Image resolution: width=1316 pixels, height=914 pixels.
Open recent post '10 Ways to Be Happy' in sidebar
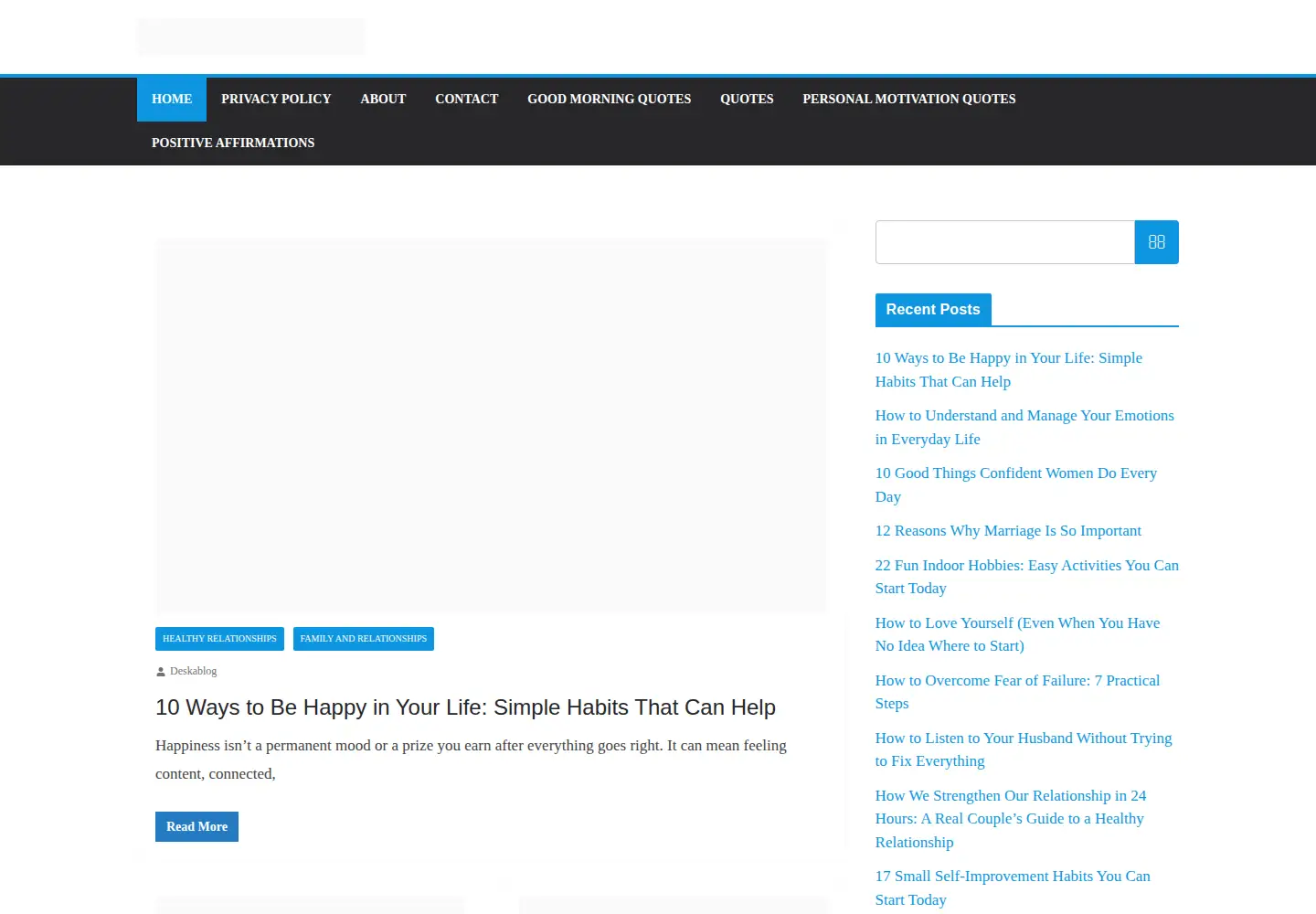click(x=1009, y=370)
